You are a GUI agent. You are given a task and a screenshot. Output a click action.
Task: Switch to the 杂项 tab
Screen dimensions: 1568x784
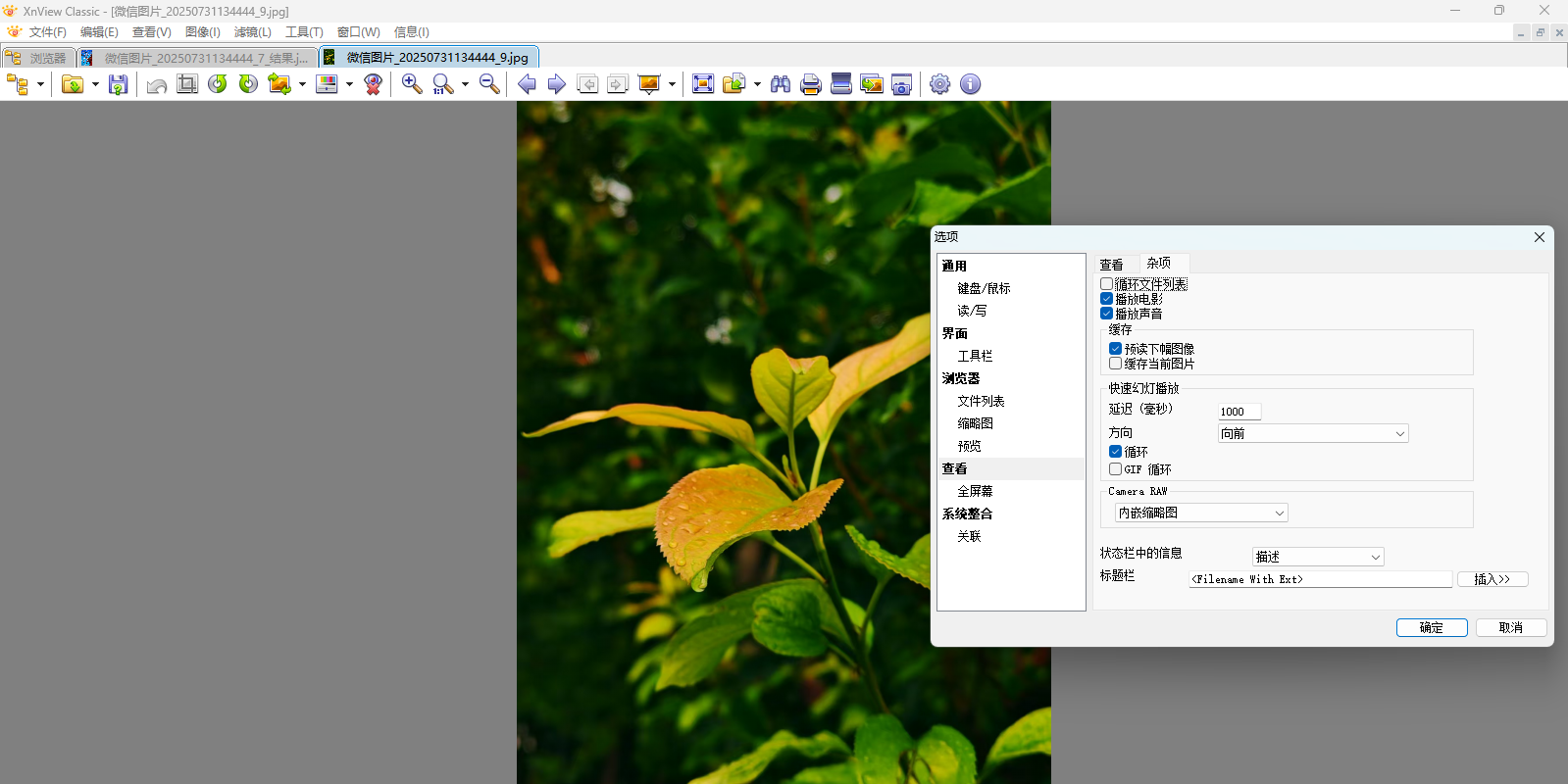pyautogui.click(x=1159, y=264)
